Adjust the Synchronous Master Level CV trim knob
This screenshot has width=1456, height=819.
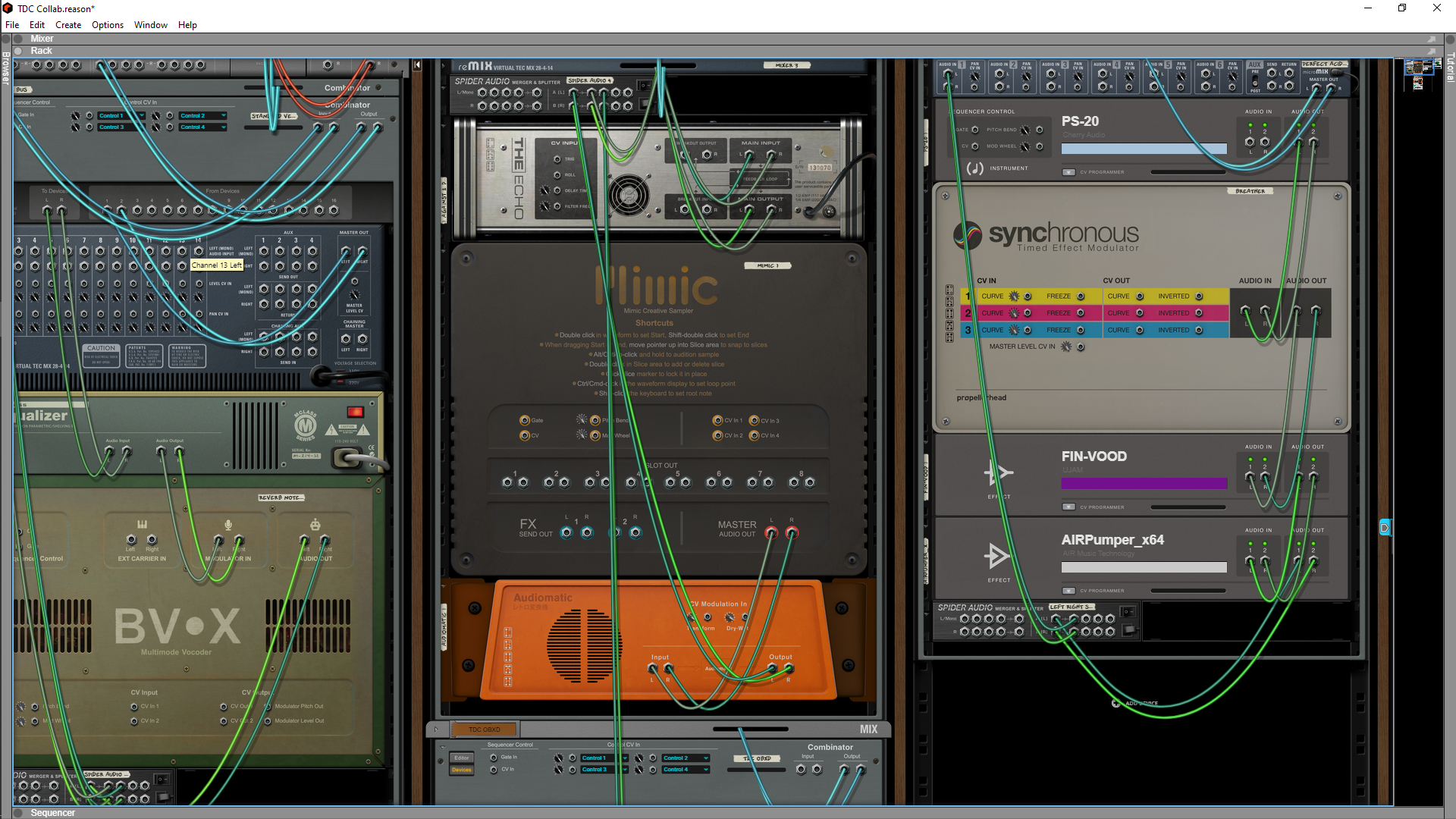1066,347
